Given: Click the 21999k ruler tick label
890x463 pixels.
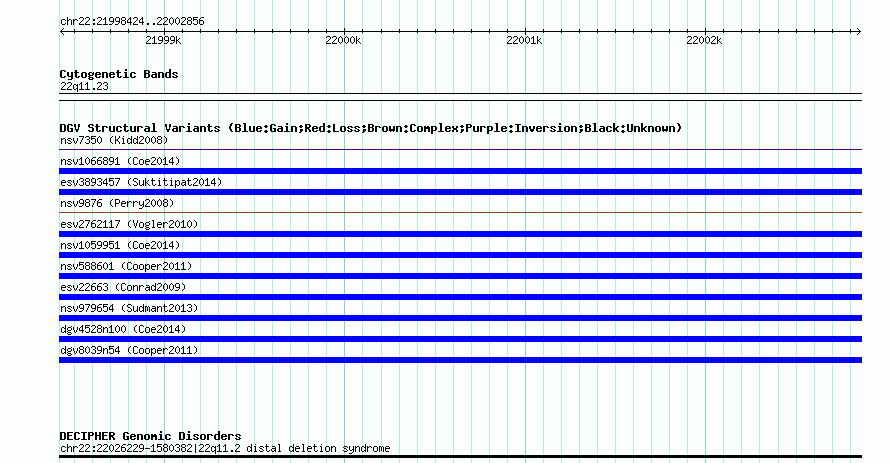Looking at the screenshot, I should (x=163, y=40).
